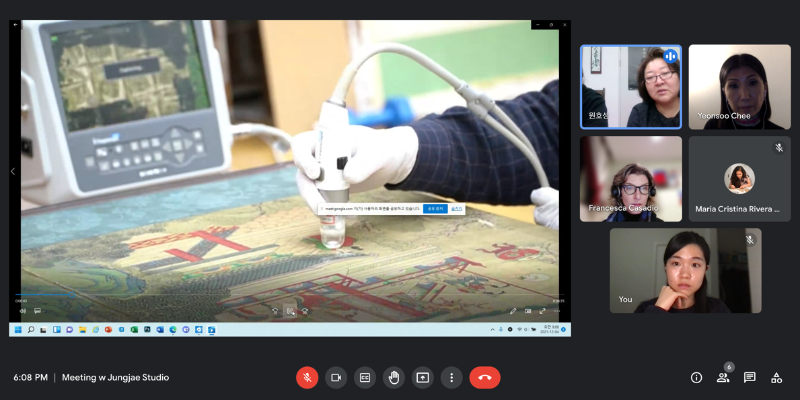Viewport: 800px width, 400px height.
Task: Click the player's volume speaker icon
Action: (22, 311)
